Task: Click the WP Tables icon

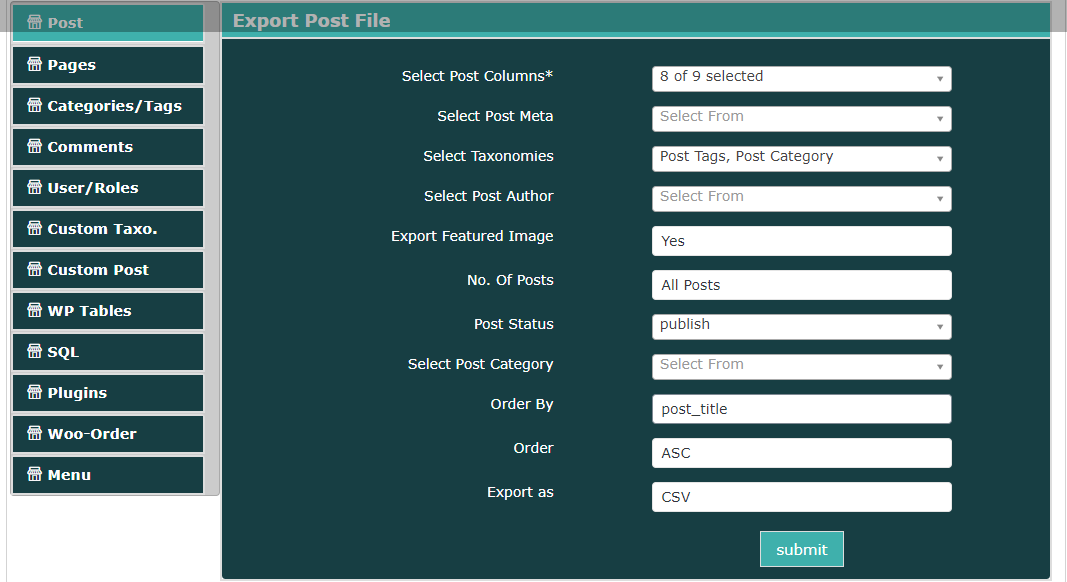Action: [x=35, y=310]
